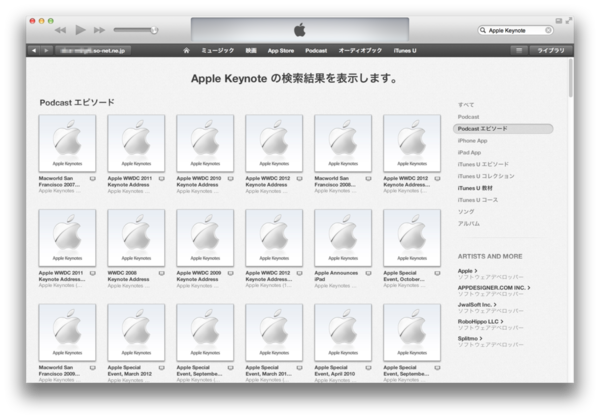Open Apple Special Event, October thumbnail
The image size is (600, 419).
click(412, 238)
